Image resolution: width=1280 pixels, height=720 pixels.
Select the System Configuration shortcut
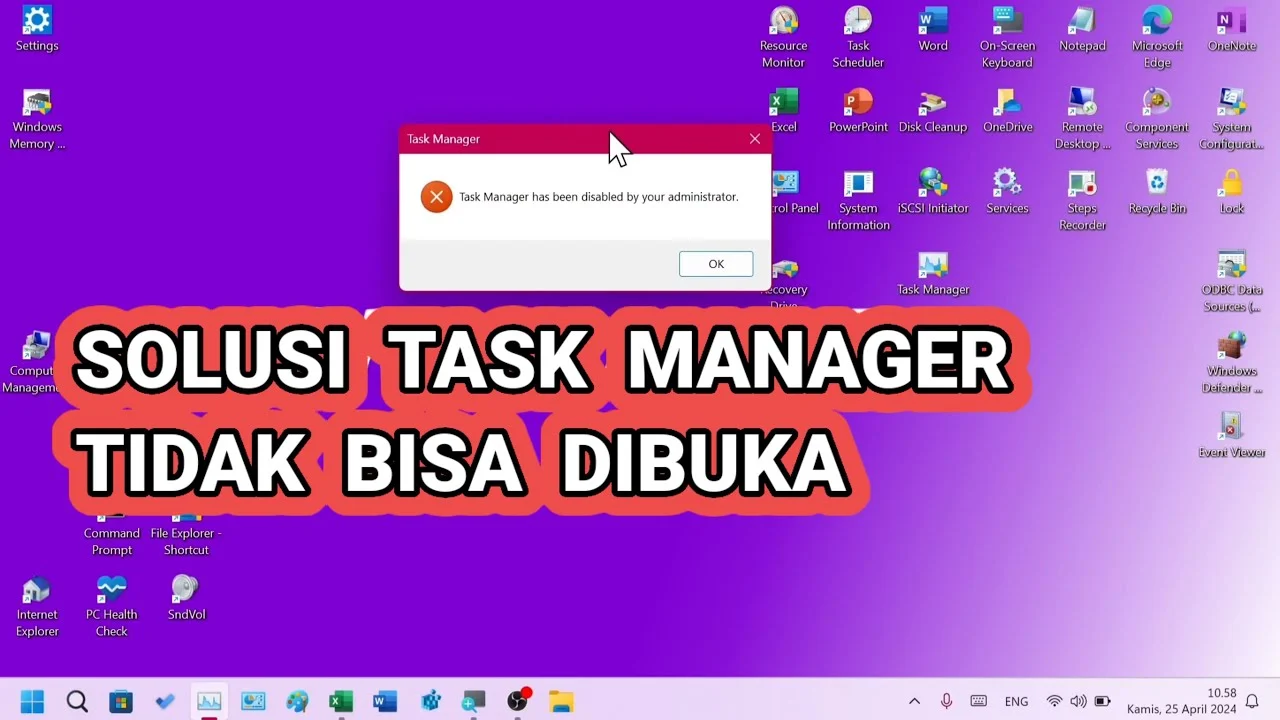[x=1232, y=119]
